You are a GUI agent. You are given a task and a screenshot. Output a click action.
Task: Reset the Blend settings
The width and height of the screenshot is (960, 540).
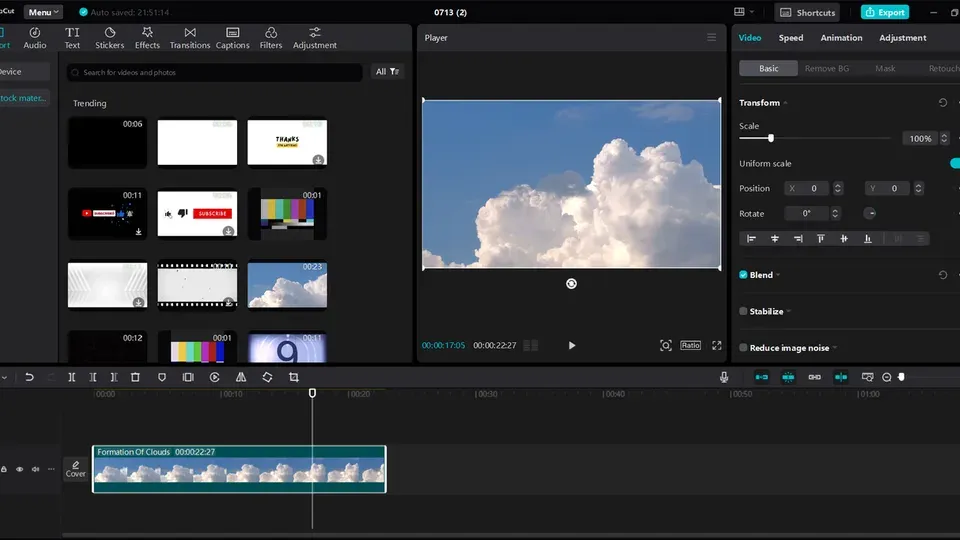pos(943,275)
